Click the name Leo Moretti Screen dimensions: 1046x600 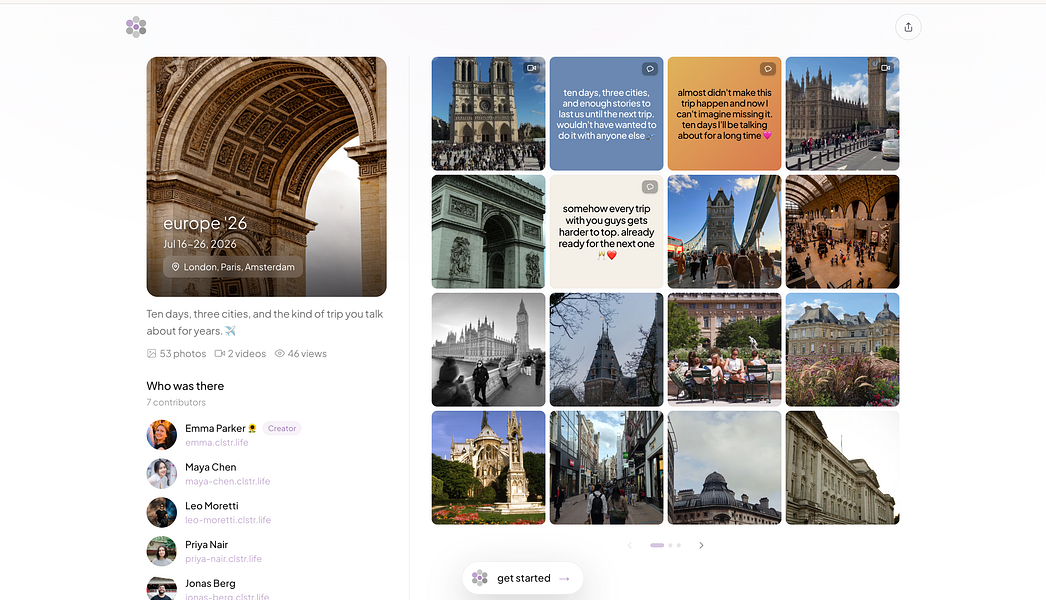(x=212, y=506)
